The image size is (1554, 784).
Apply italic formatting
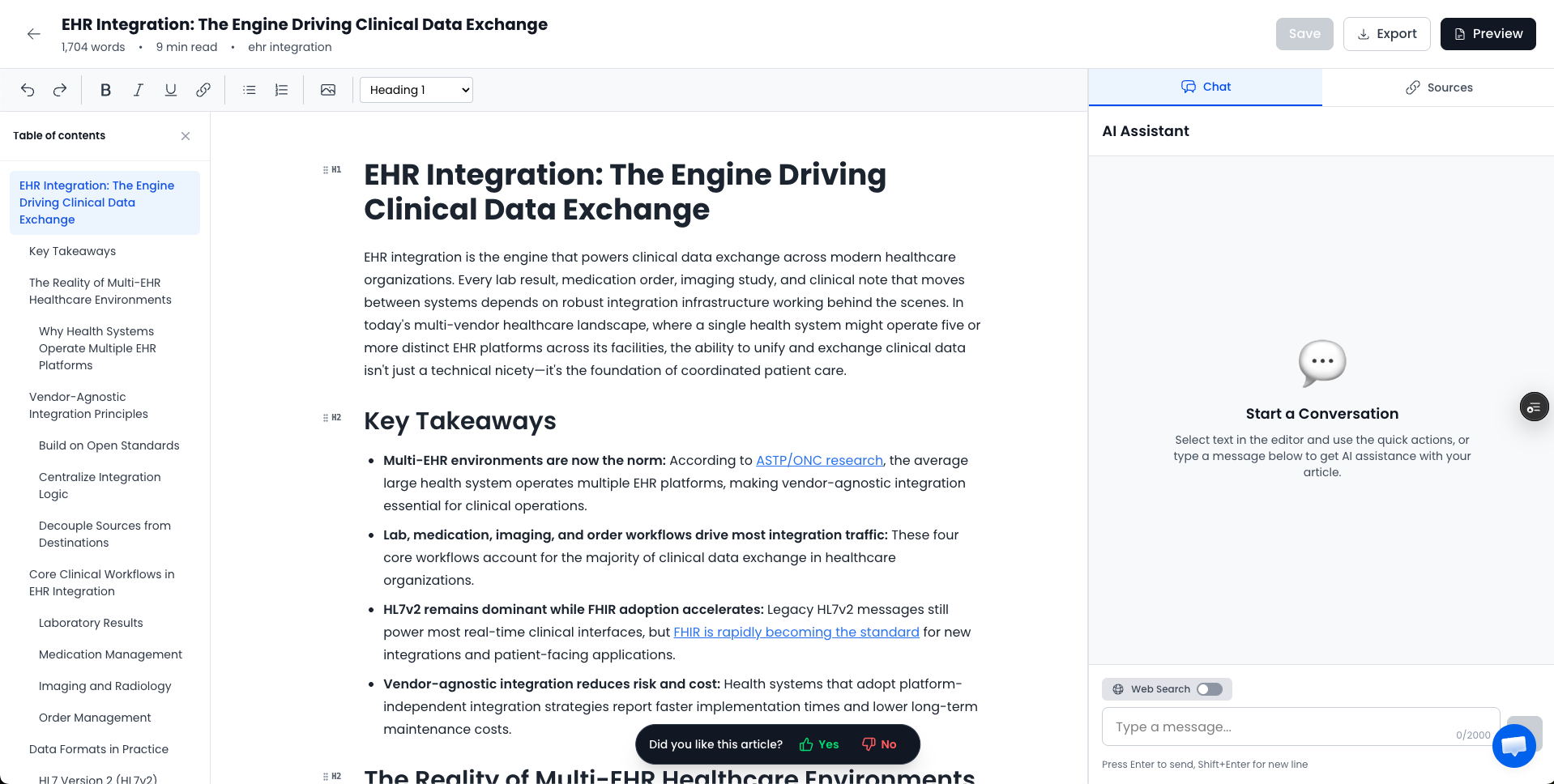138,90
